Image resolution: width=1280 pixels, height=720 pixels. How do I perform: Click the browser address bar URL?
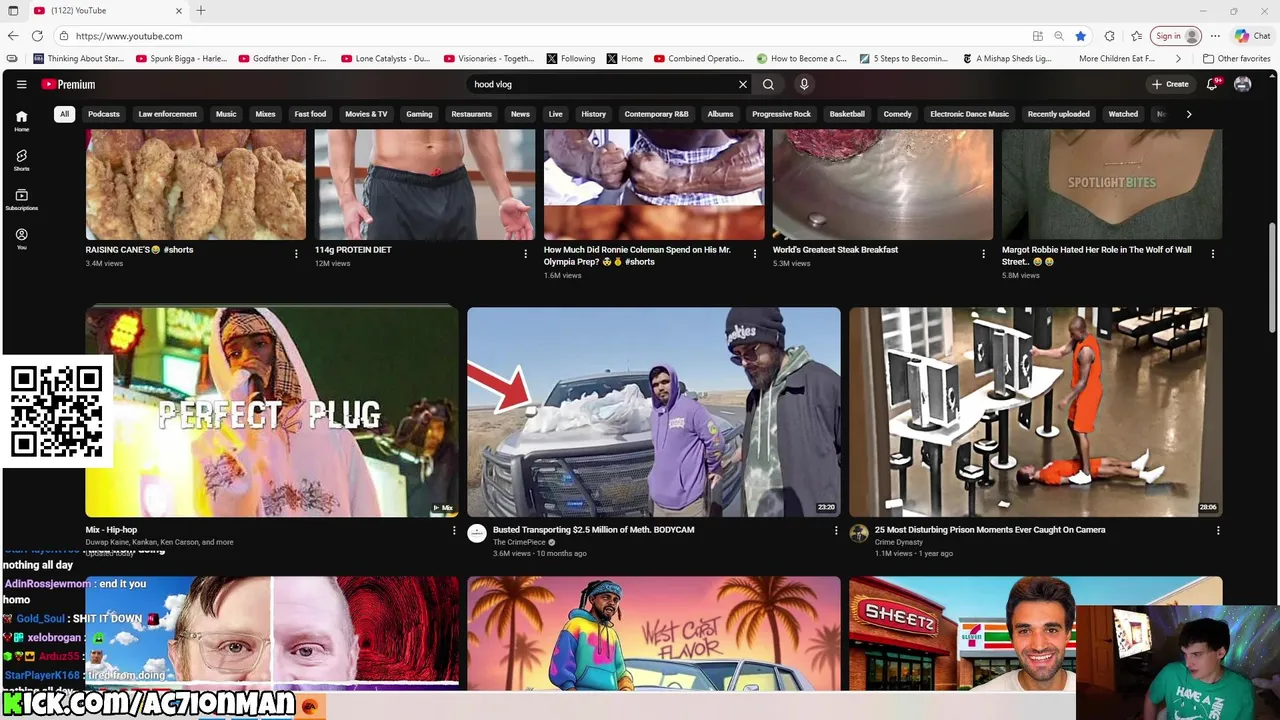click(x=129, y=36)
